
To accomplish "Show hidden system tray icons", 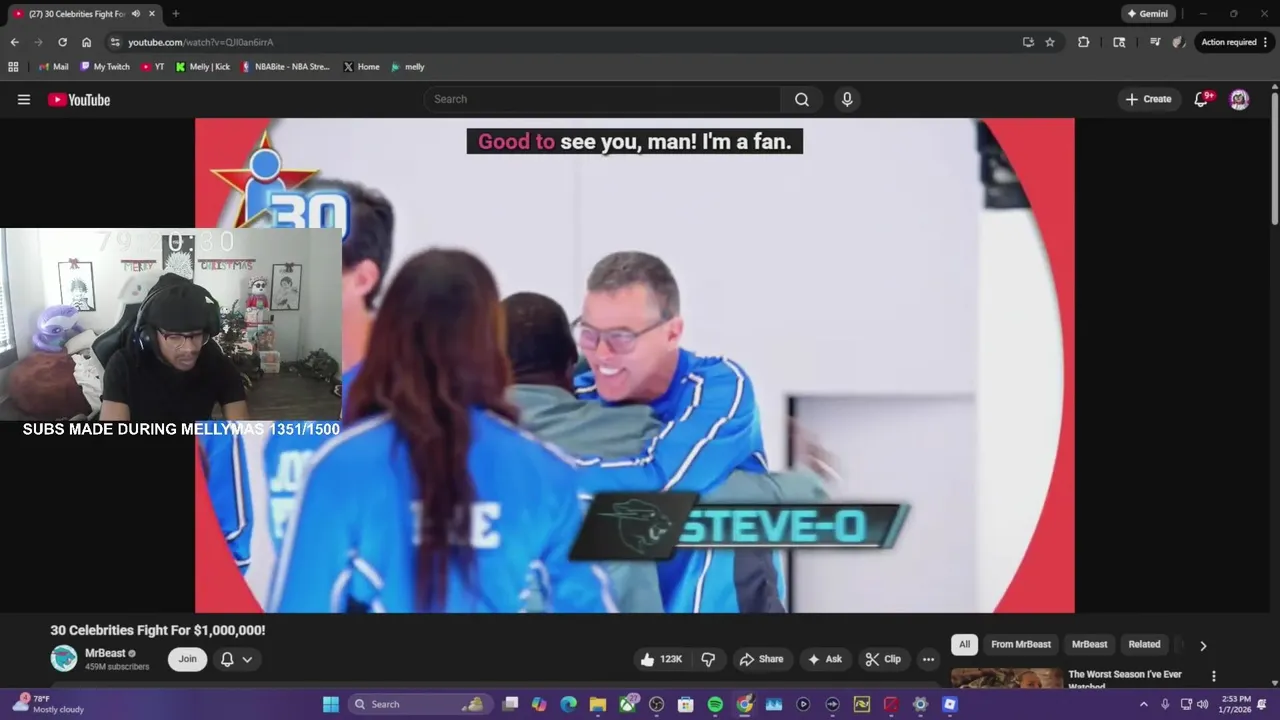I will click(x=1144, y=704).
